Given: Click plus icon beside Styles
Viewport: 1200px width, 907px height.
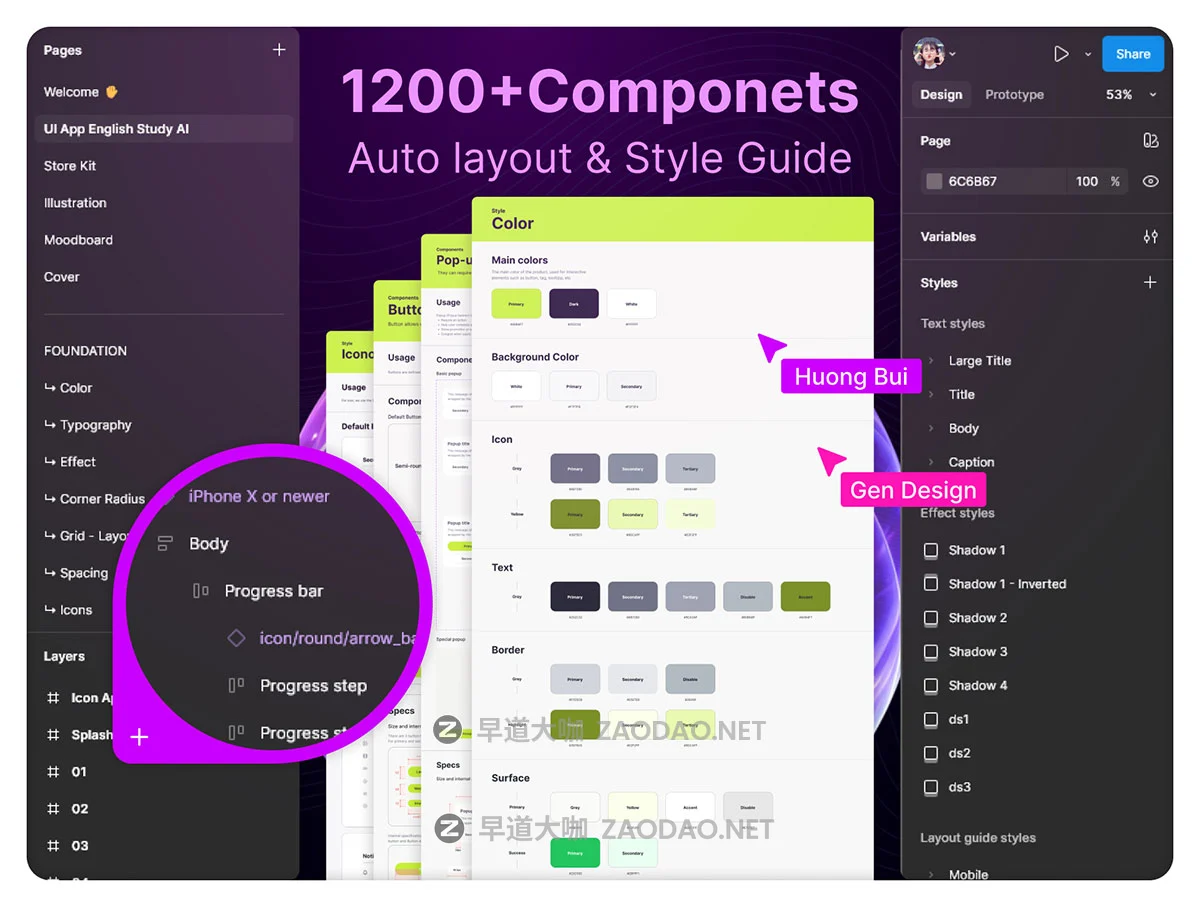Looking at the screenshot, I should point(1150,283).
